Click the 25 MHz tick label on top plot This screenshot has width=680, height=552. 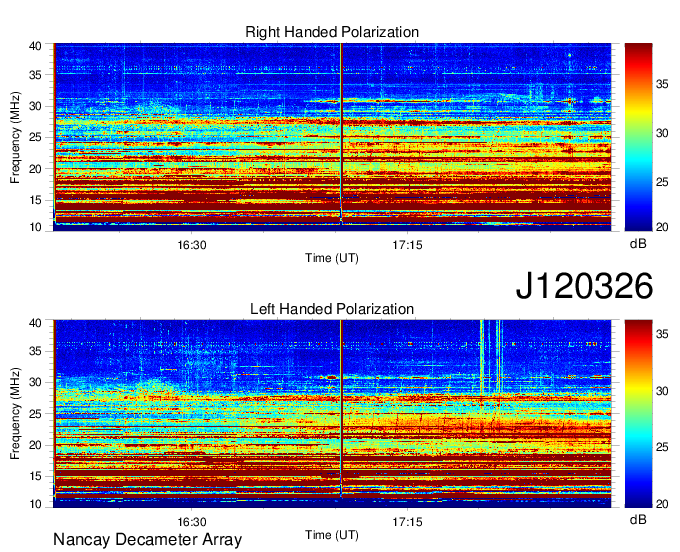pos(35,137)
